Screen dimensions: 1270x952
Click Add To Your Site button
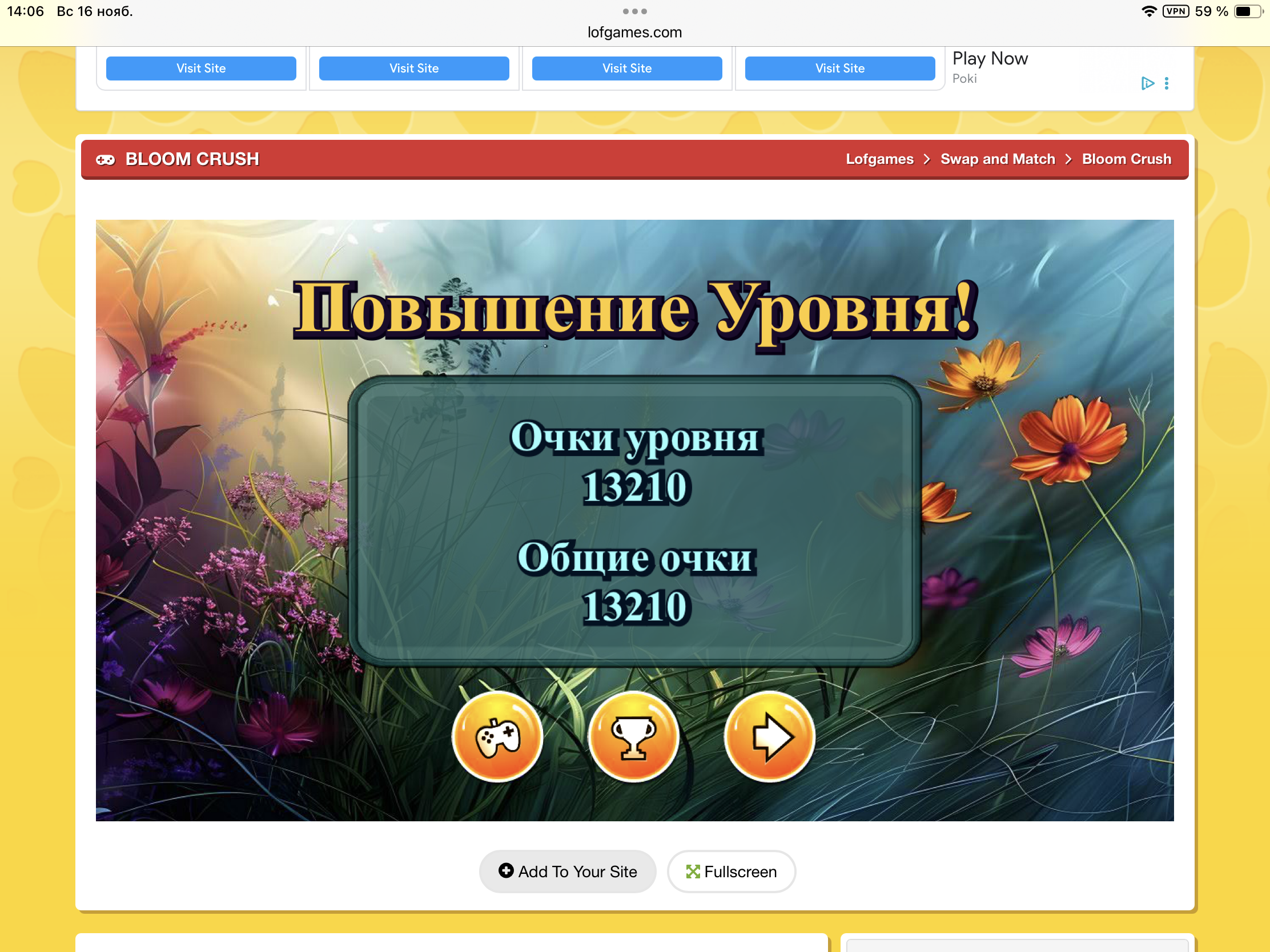[567, 871]
